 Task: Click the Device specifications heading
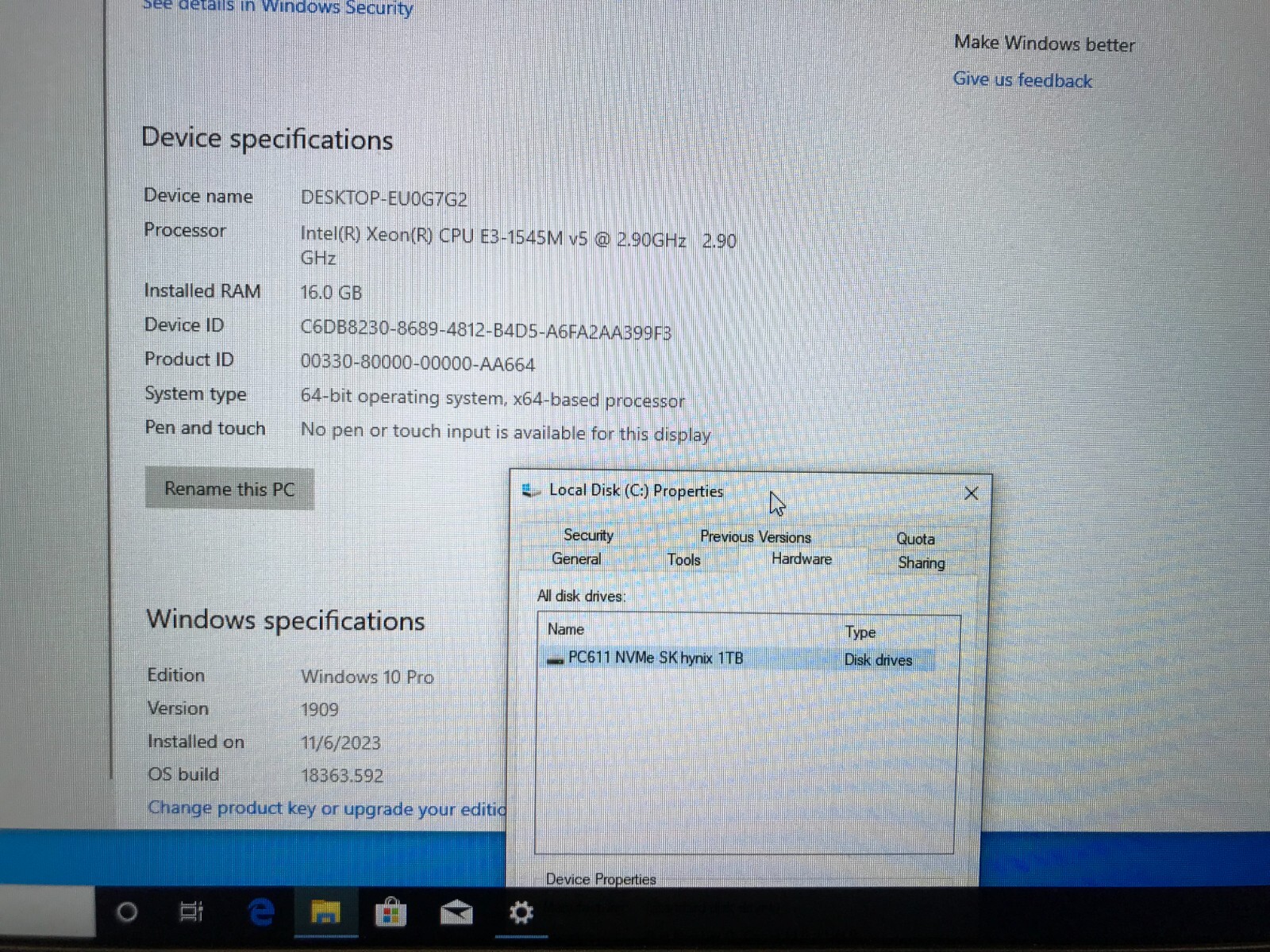(x=267, y=139)
